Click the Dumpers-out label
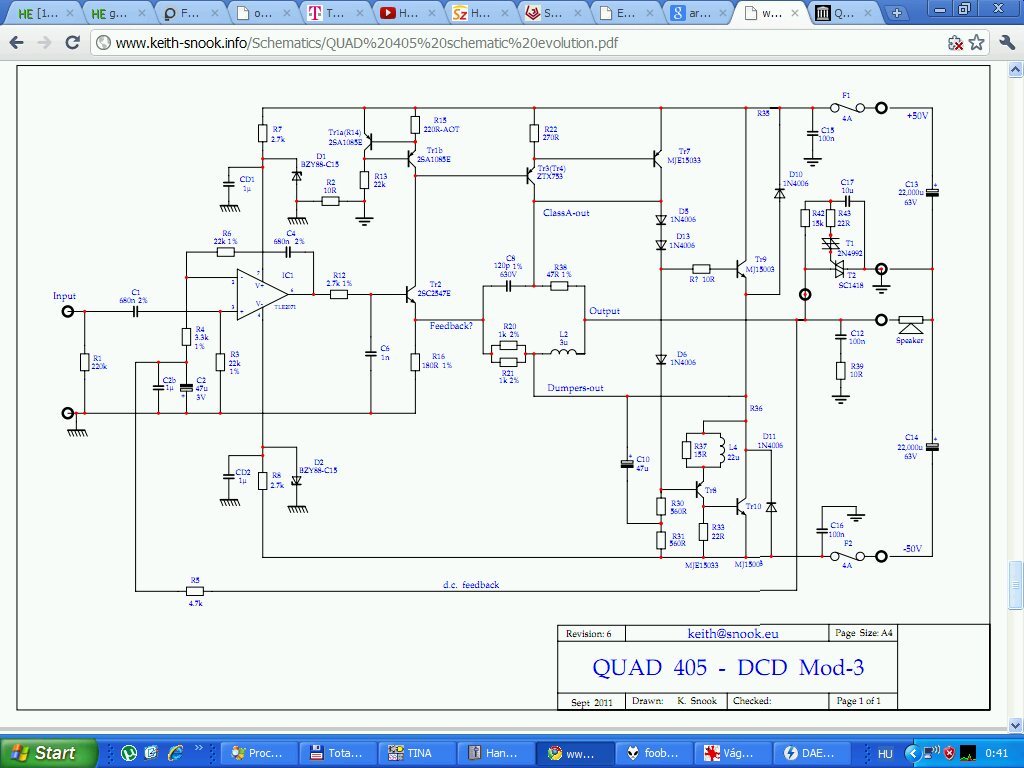The width and height of the screenshot is (1024, 768). [575, 388]
